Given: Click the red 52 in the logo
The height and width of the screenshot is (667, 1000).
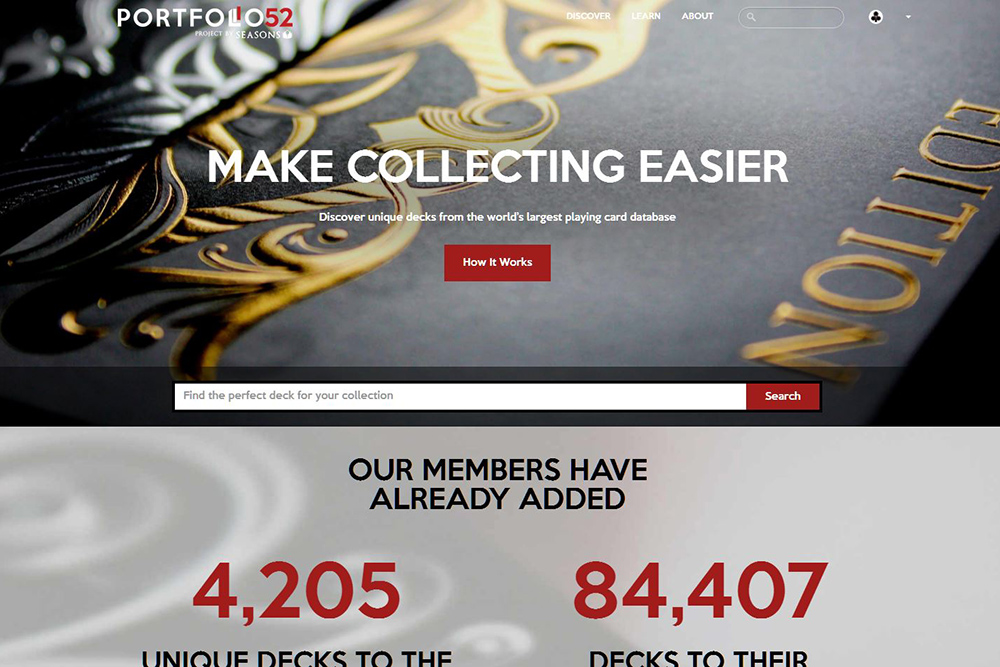Looking at the screenshot, I should [278, 18].
